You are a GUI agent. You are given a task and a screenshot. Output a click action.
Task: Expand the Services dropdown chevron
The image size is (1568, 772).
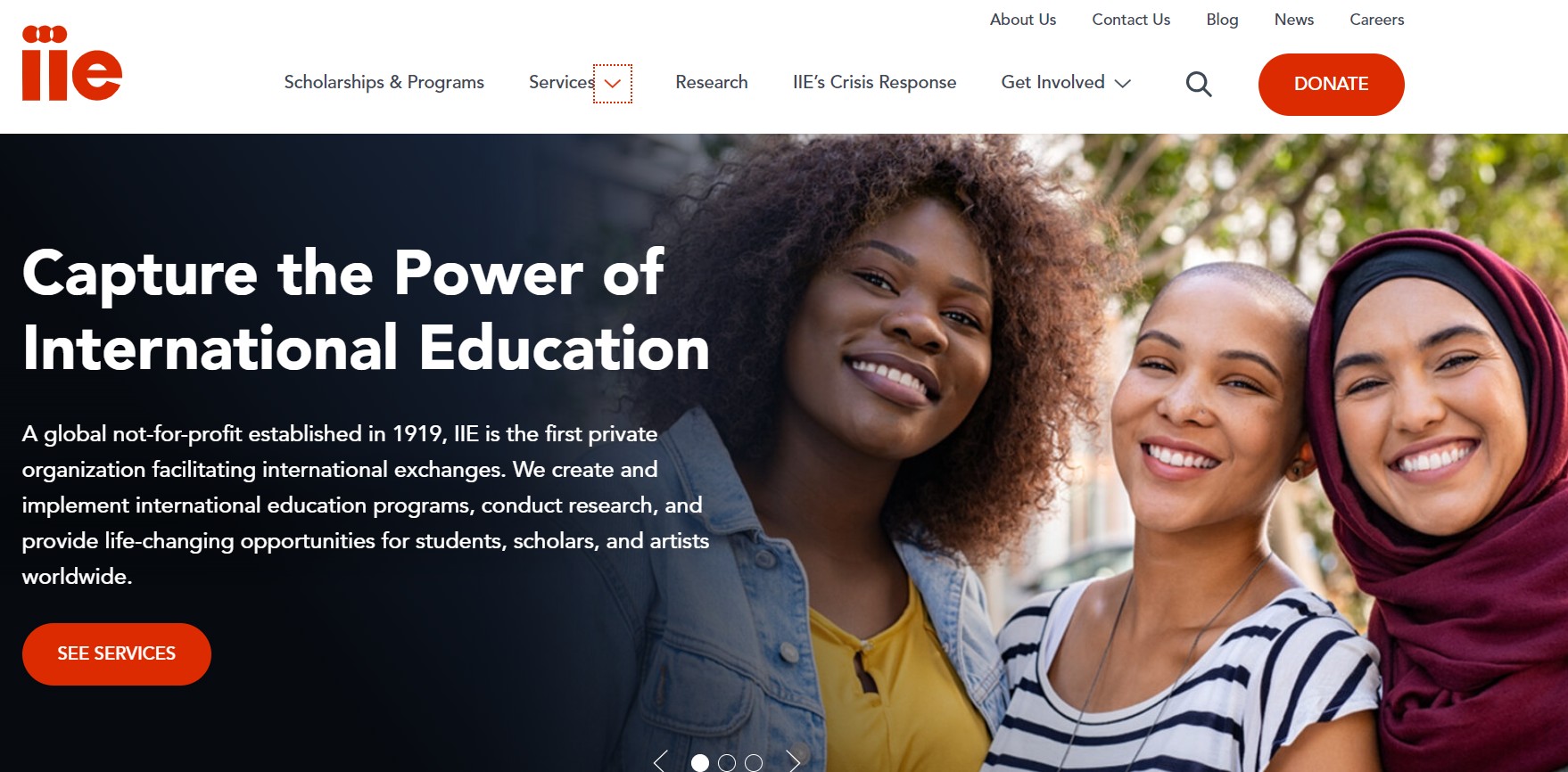[x=613, y=84]
